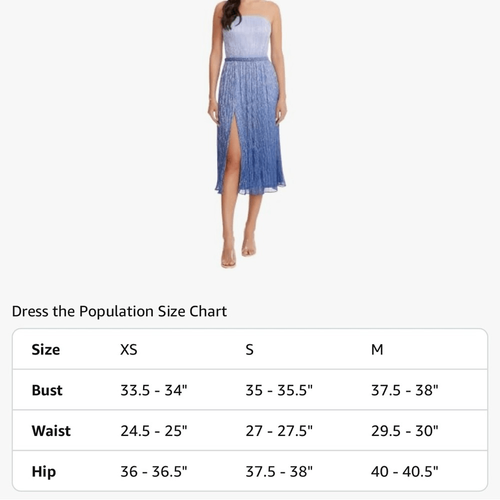Select the S size column header

point(249,350)
